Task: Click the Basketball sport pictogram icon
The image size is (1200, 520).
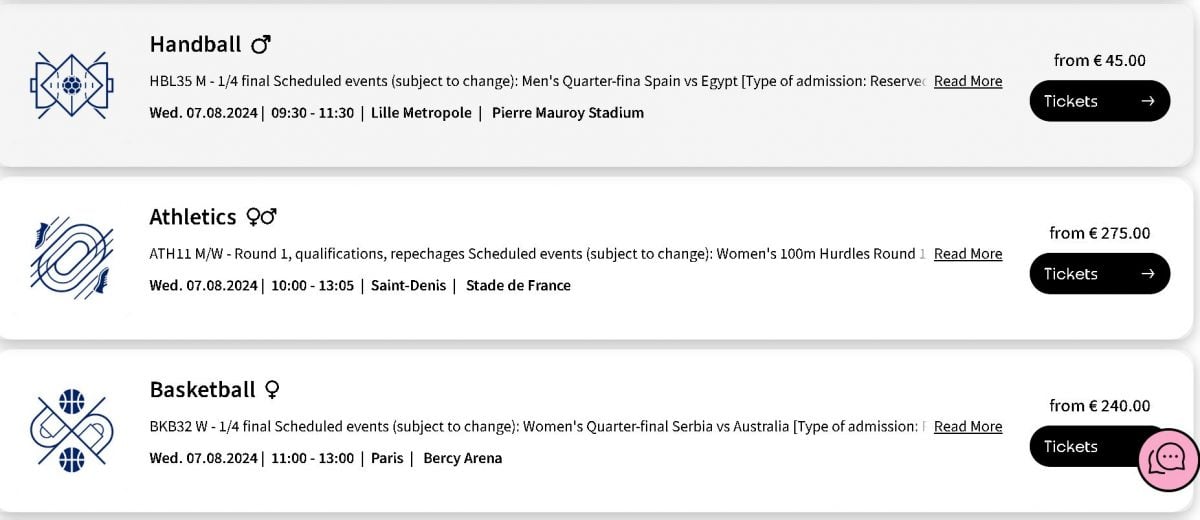Action: pos(71,431)
